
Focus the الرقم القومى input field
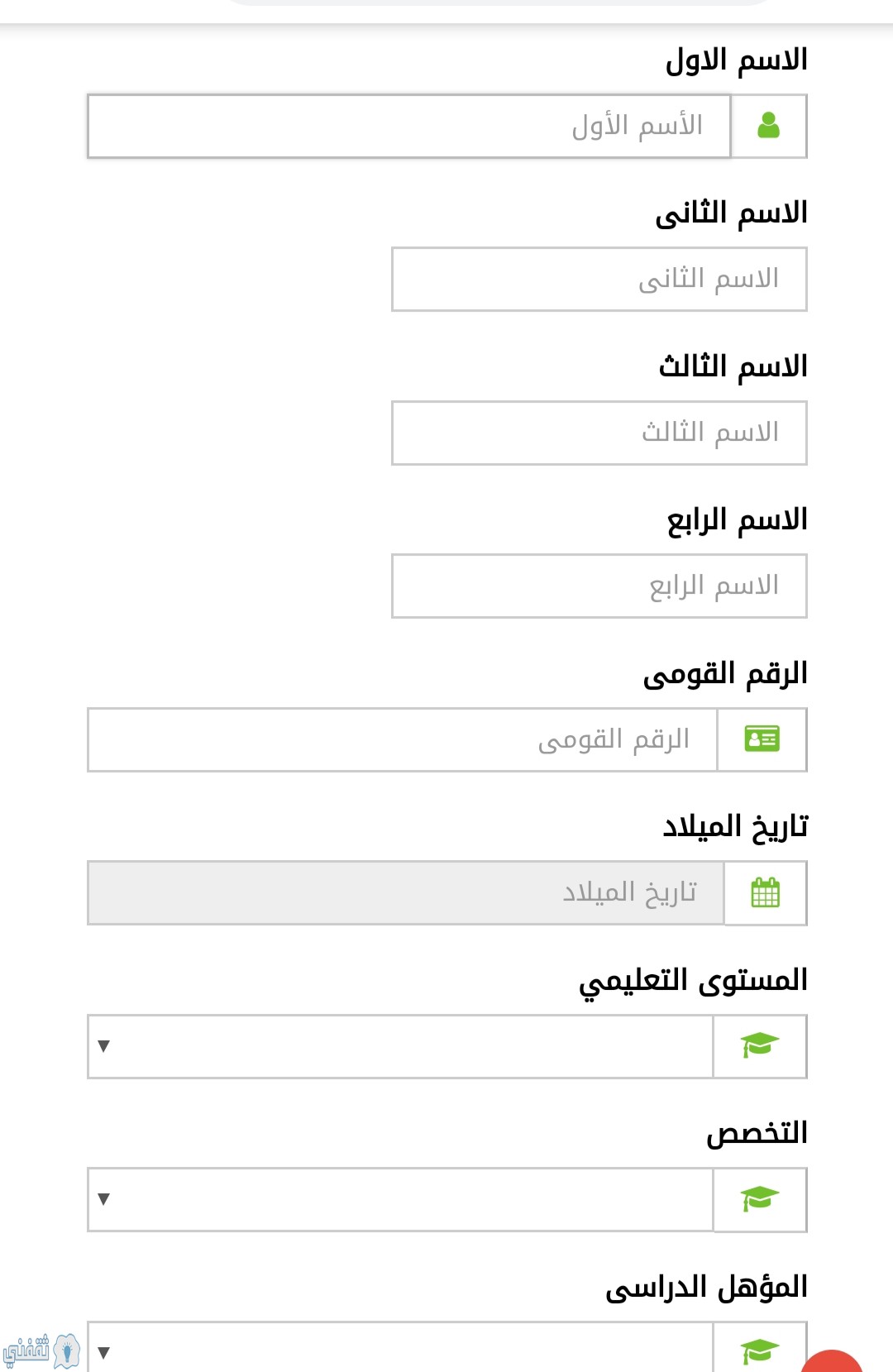403,739
